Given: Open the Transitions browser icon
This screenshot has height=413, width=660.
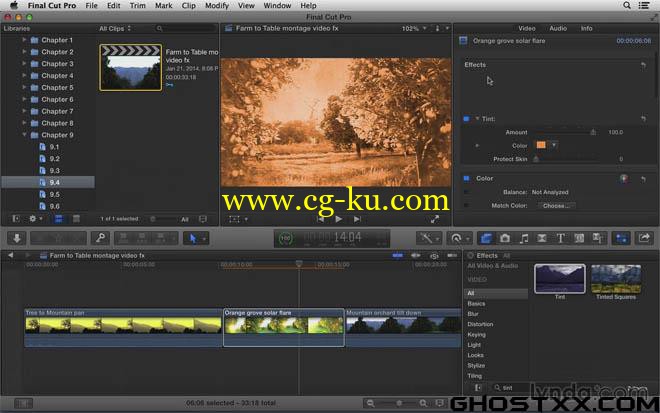Looking at the screenshot, I should click(542, 238).
